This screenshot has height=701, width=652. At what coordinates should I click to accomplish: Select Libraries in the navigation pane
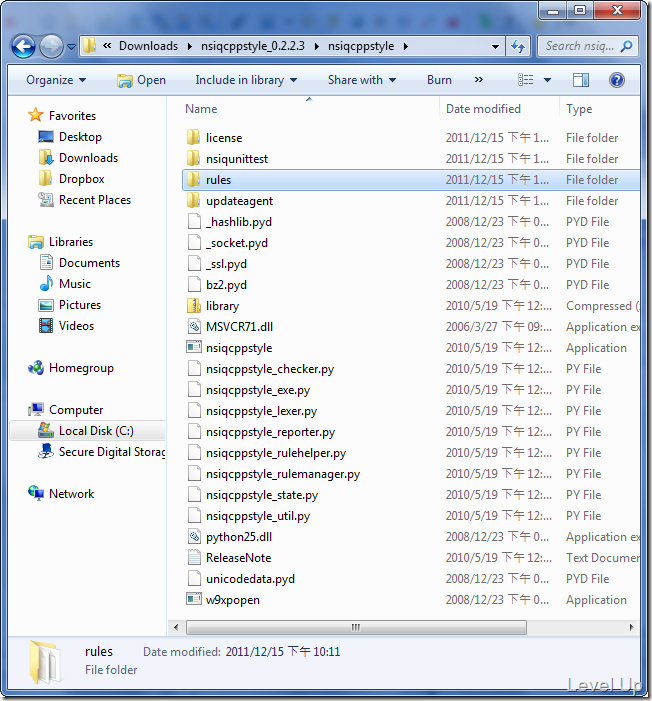pyautogui.click(x=60, y=242)
